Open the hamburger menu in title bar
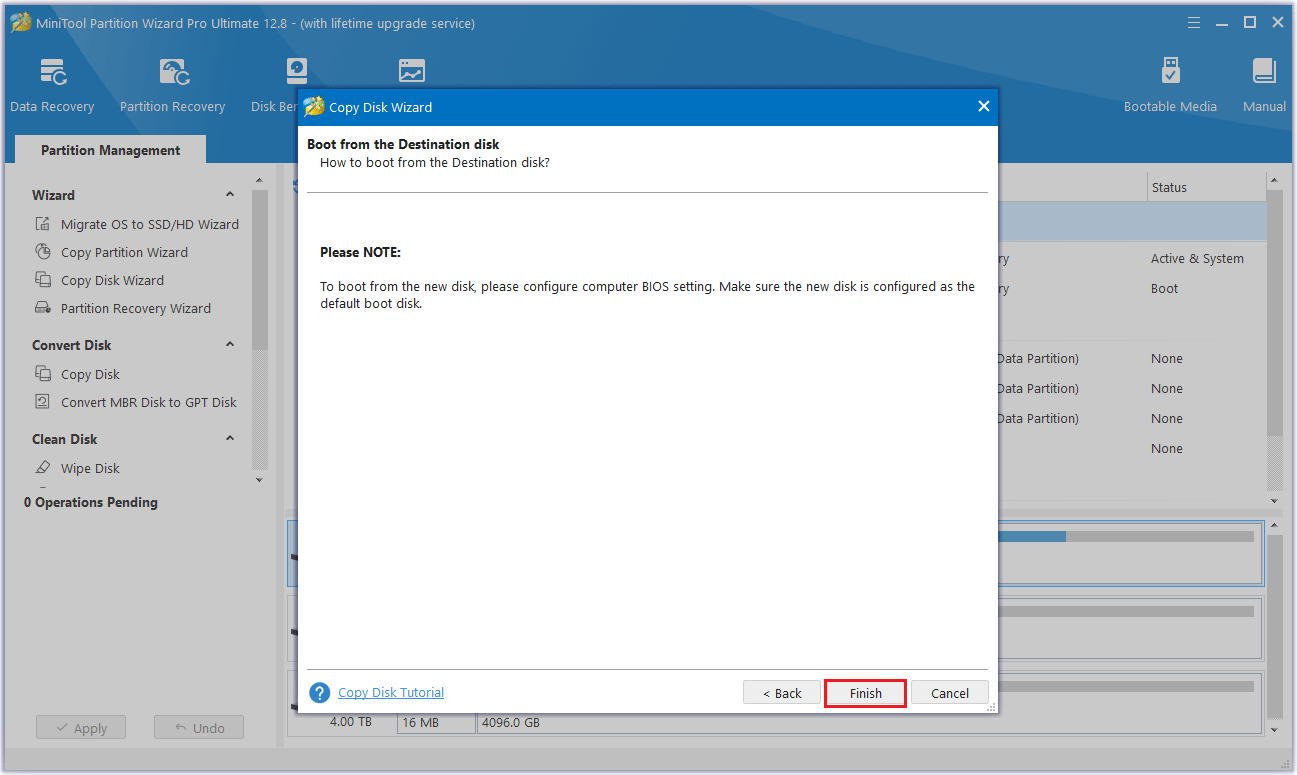Viewport: 1297px width, 775px height. 1193,22
